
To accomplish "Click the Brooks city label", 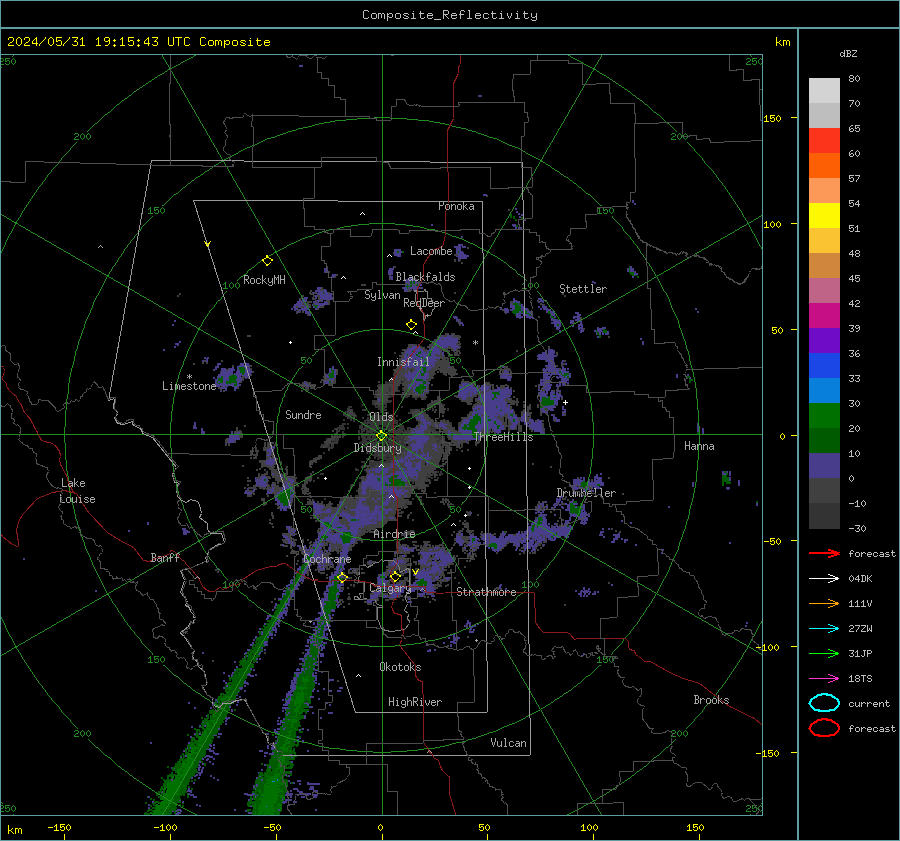I will click(x=711, y=700).
